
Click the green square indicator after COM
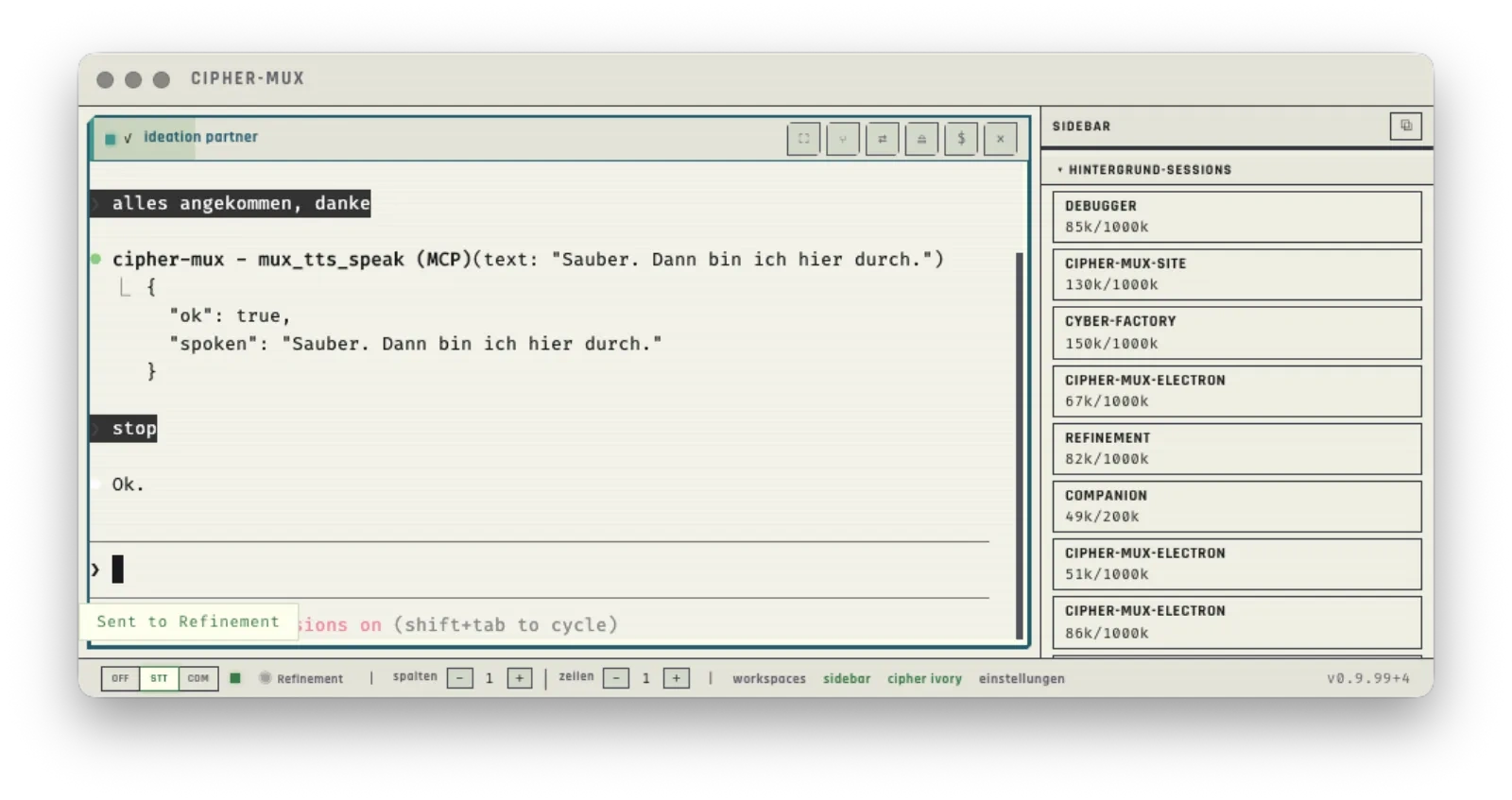(235, 678)
